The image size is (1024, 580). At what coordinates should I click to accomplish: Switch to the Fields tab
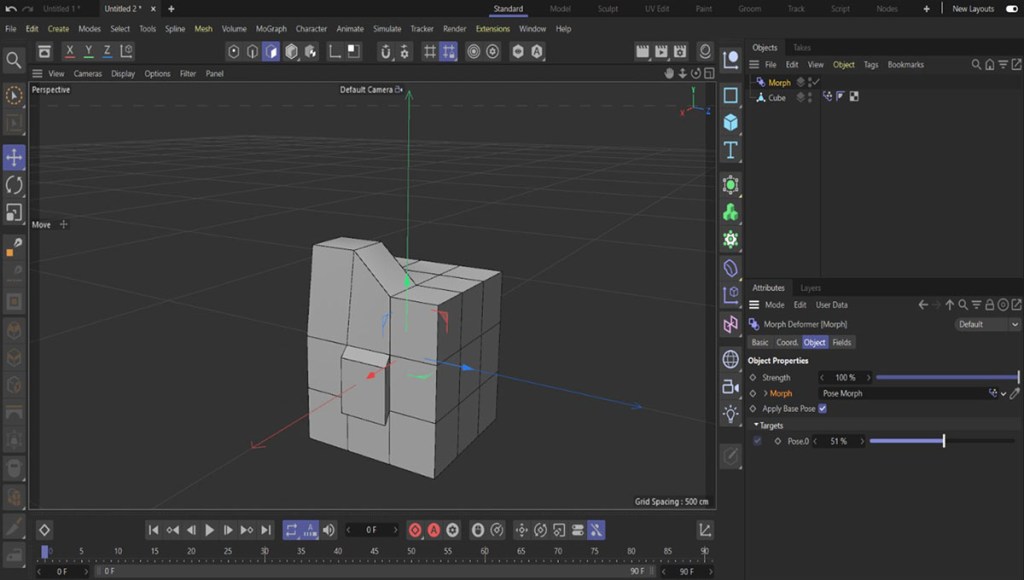pos(842,342)
